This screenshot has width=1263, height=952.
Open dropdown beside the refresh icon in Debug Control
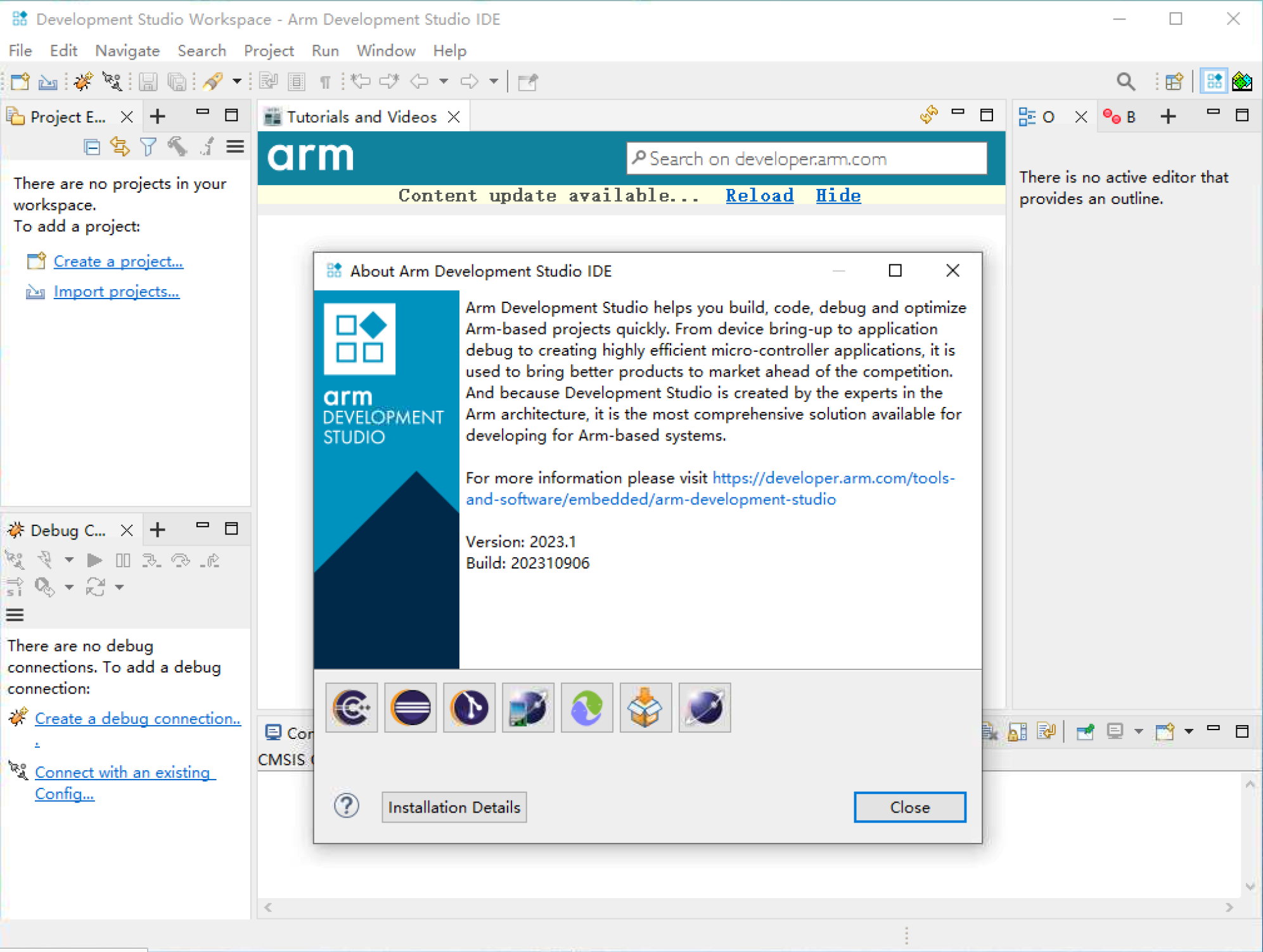(x=119, y=588)
